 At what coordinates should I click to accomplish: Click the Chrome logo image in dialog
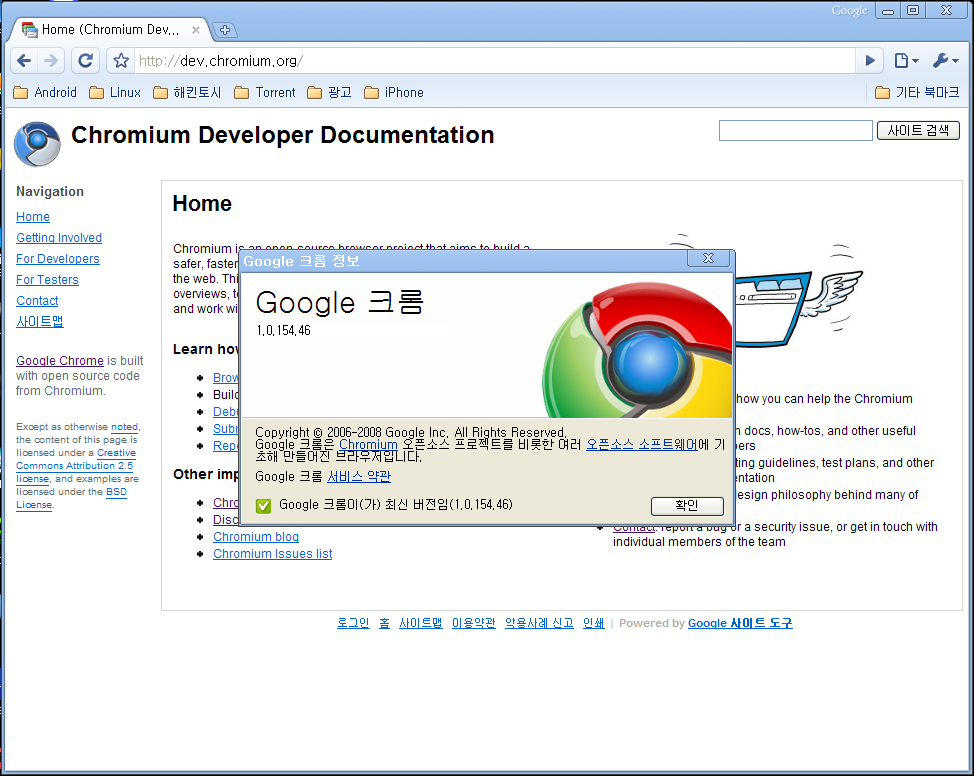tap(637, 349)
